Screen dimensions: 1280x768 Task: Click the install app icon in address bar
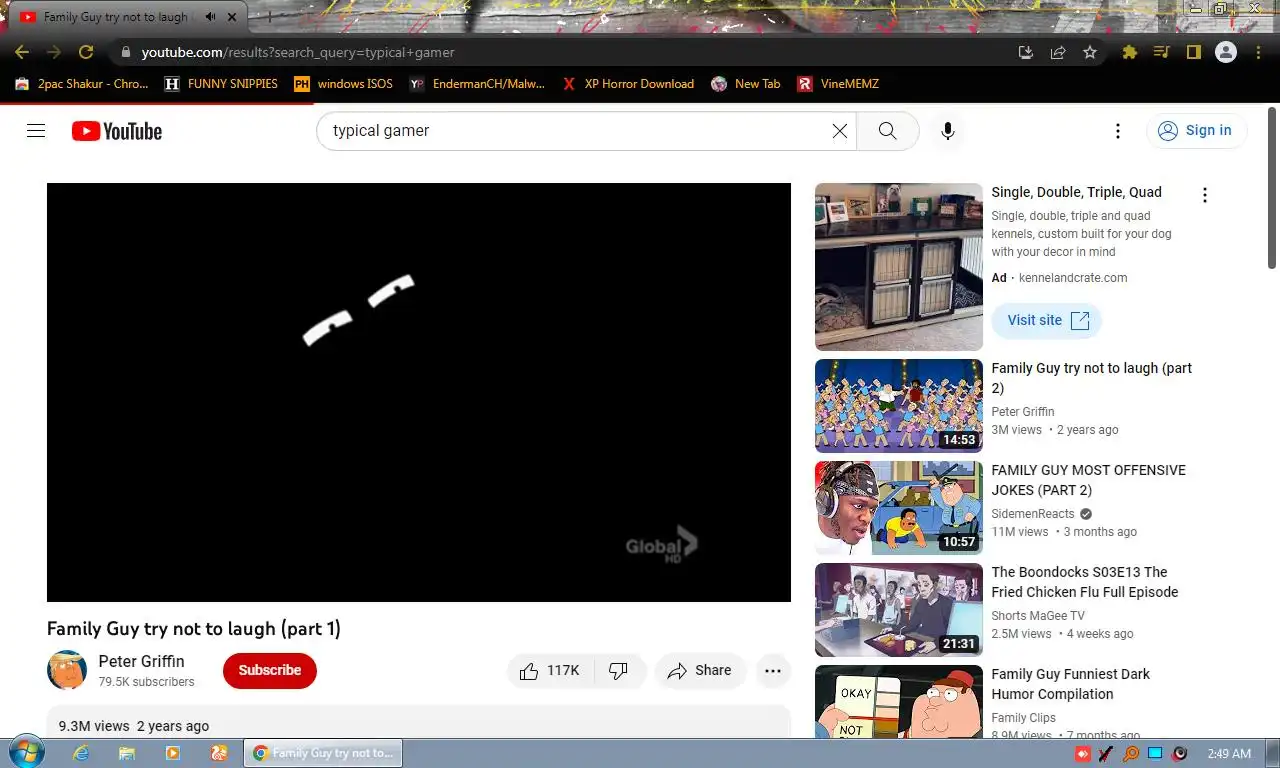point(1026,52)
